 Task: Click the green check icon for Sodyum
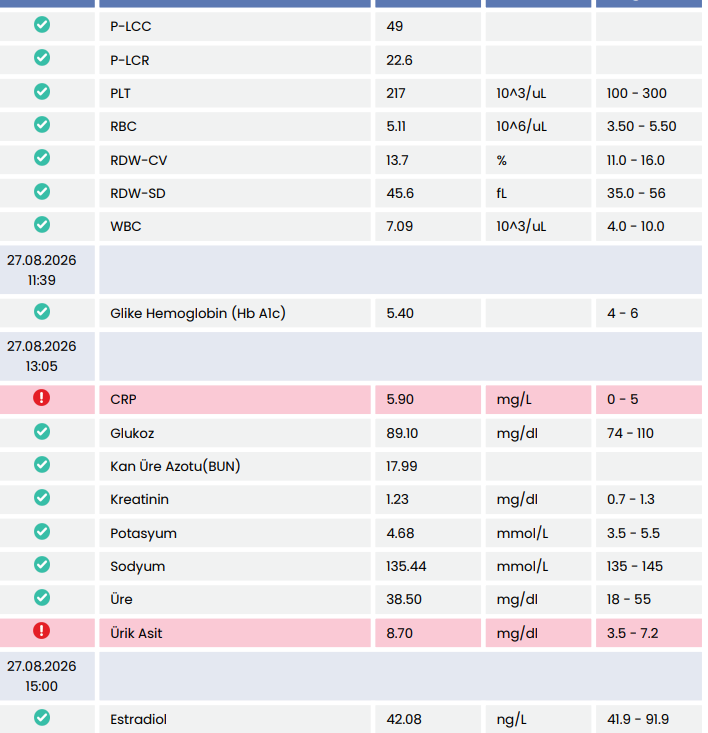point(42,564)
